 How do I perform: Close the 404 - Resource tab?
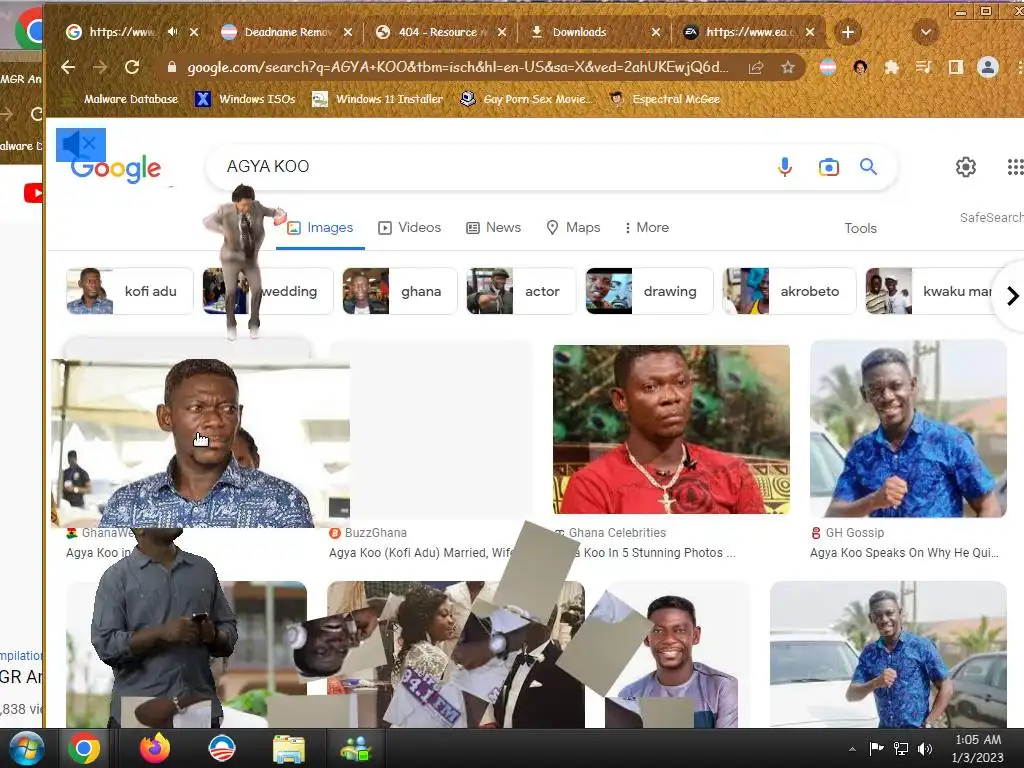(502, 32)
